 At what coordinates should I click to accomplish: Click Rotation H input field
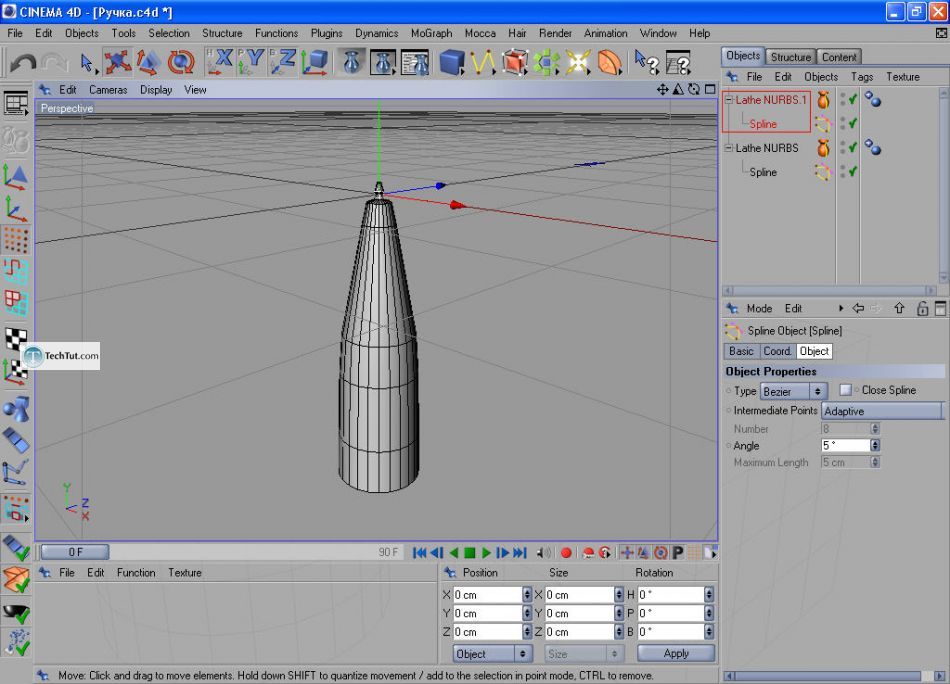(x=671, y=595)
